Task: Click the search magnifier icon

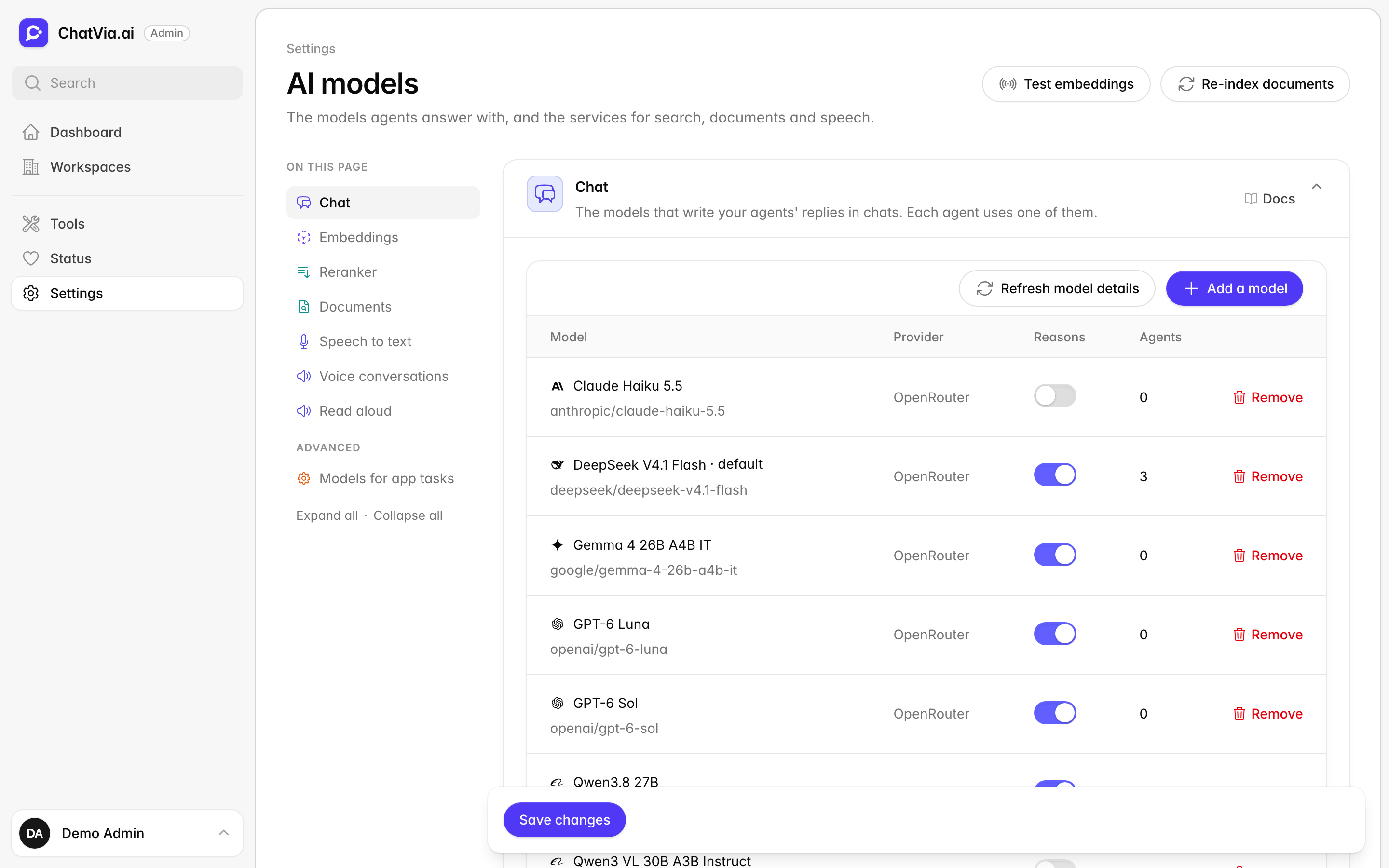Action: (33, 83)
